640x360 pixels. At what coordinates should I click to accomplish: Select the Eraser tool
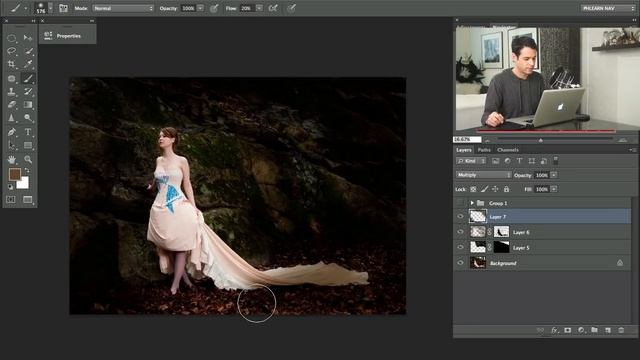pyautogui.click(x=11, y=104)
